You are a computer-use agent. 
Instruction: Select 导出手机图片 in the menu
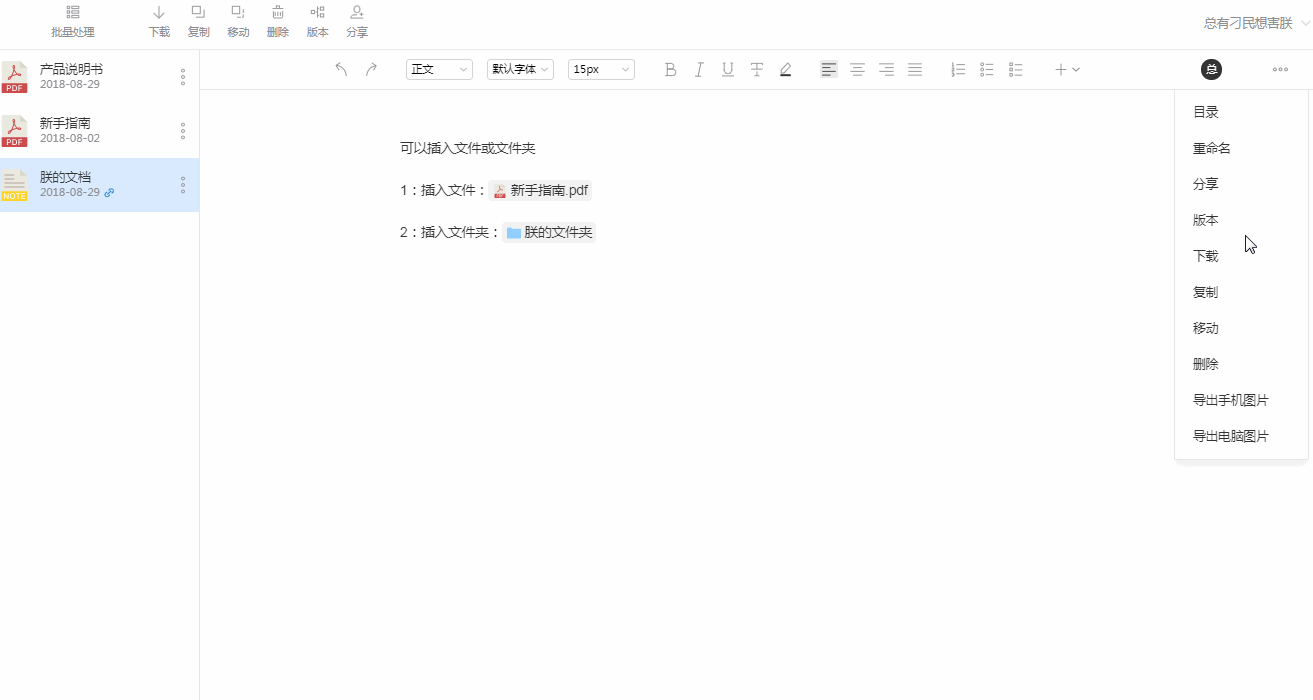1230,399
